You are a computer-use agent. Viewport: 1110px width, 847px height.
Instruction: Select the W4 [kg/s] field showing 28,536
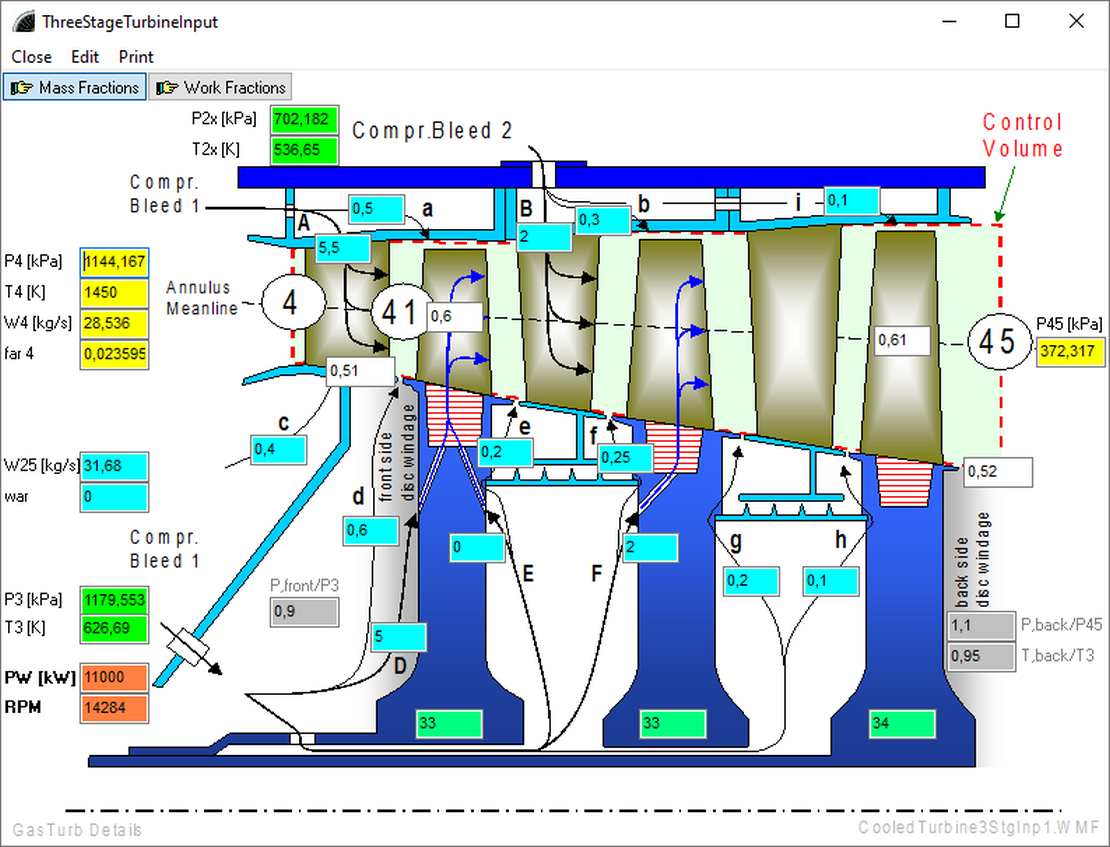(114, 324)
